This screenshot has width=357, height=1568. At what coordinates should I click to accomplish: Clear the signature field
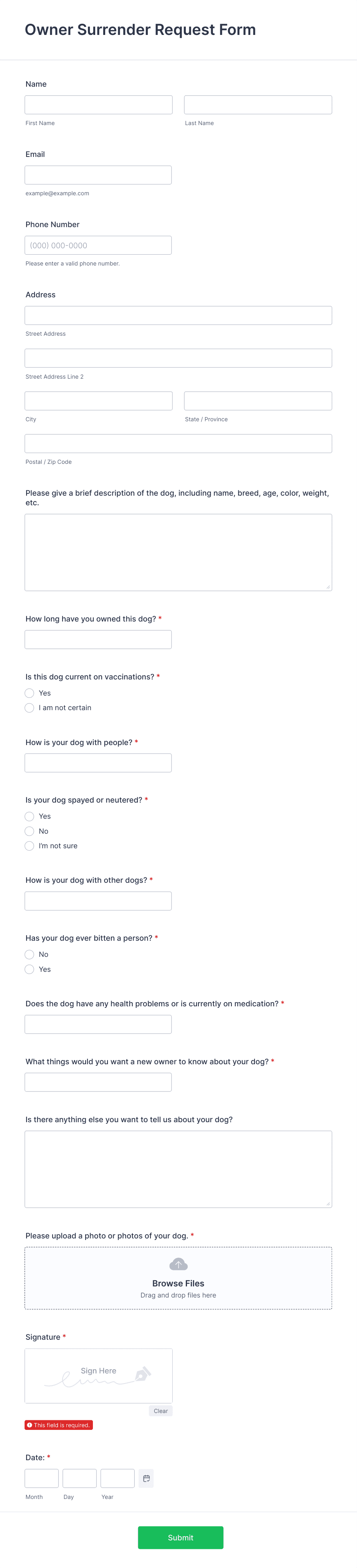pos(160,1410)
